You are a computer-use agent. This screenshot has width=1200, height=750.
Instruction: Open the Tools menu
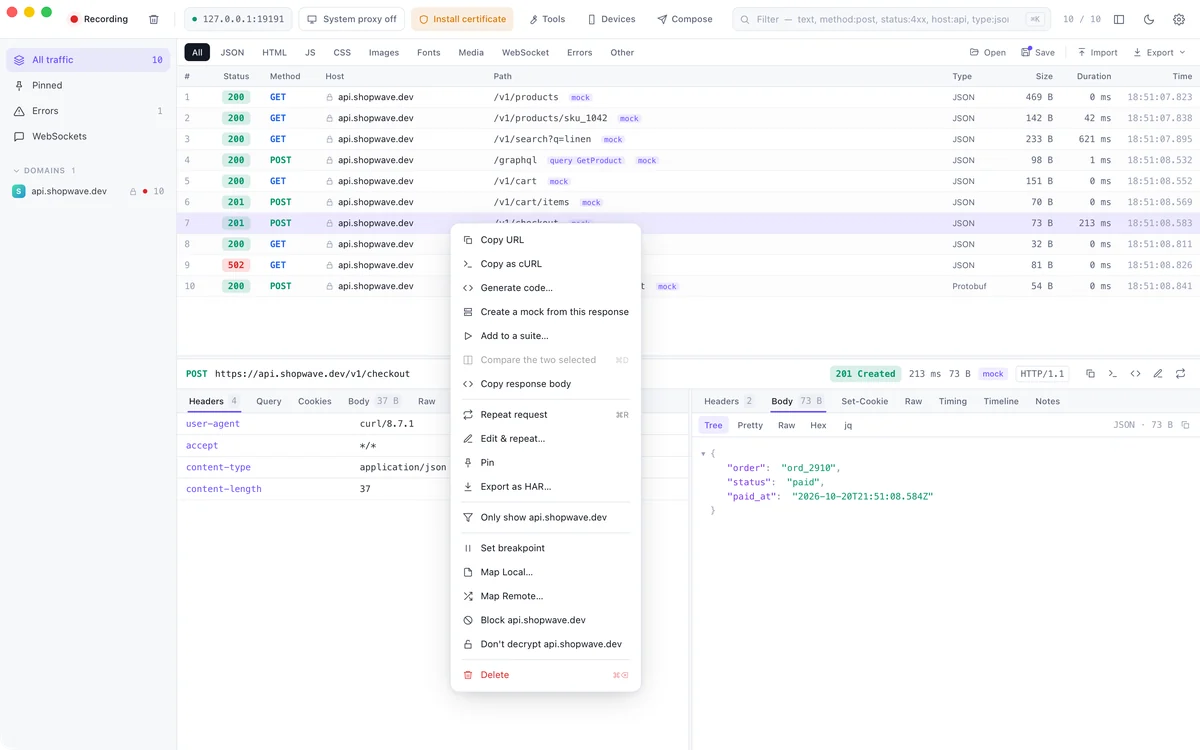[547, 19]
